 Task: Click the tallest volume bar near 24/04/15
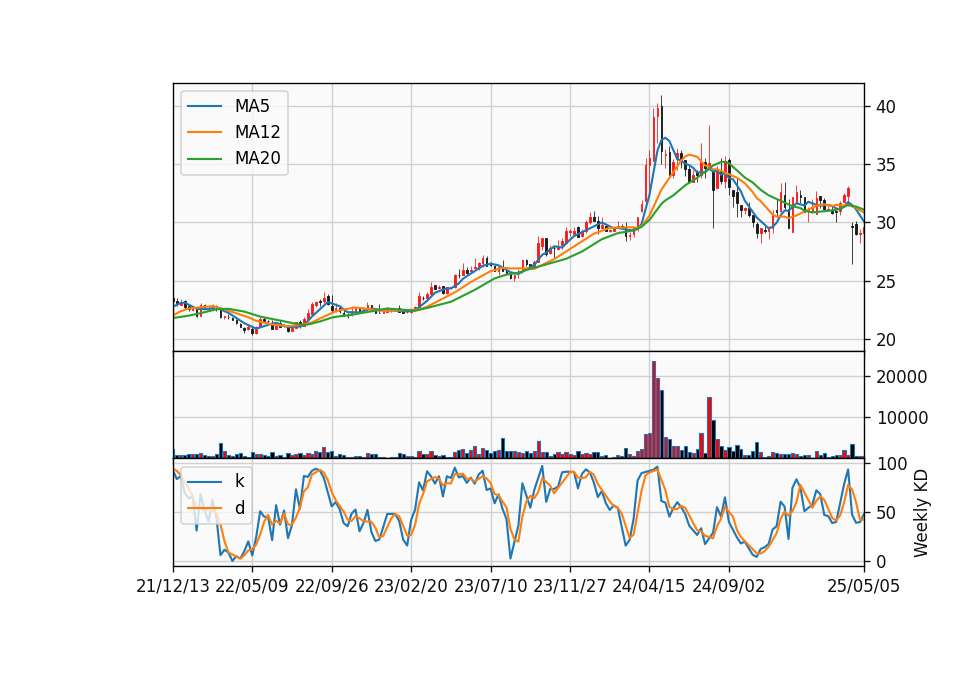(654, 410)
